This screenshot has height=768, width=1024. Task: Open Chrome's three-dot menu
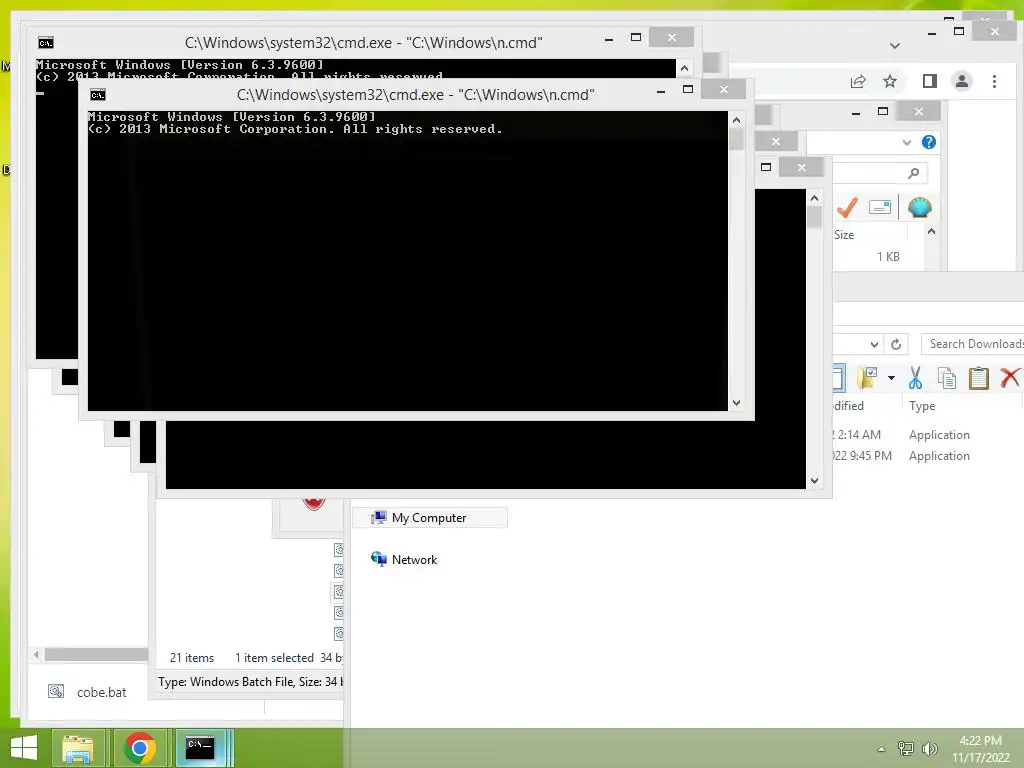pos(994,81)
